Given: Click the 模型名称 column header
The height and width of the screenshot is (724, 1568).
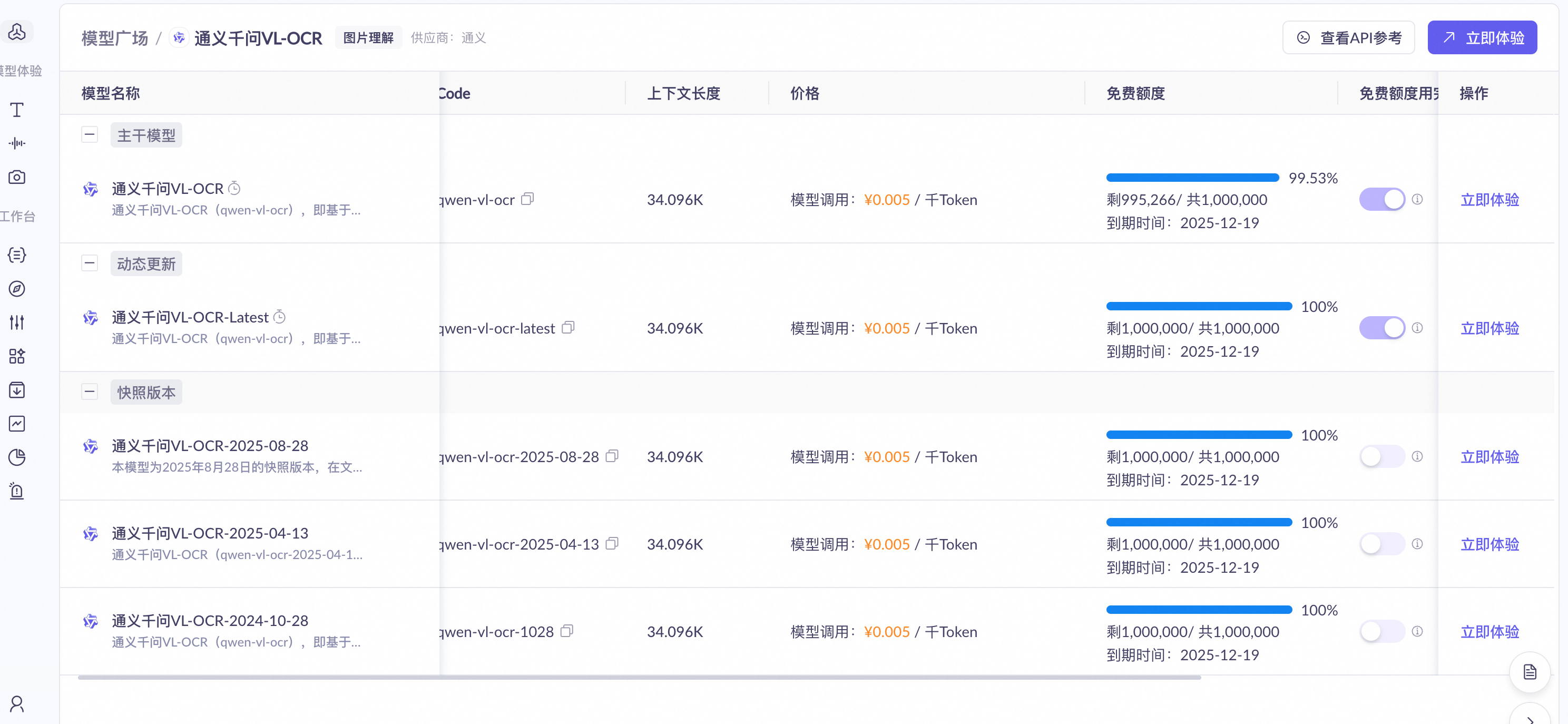Looking at the screenshot, I should [x=111, y=93].
